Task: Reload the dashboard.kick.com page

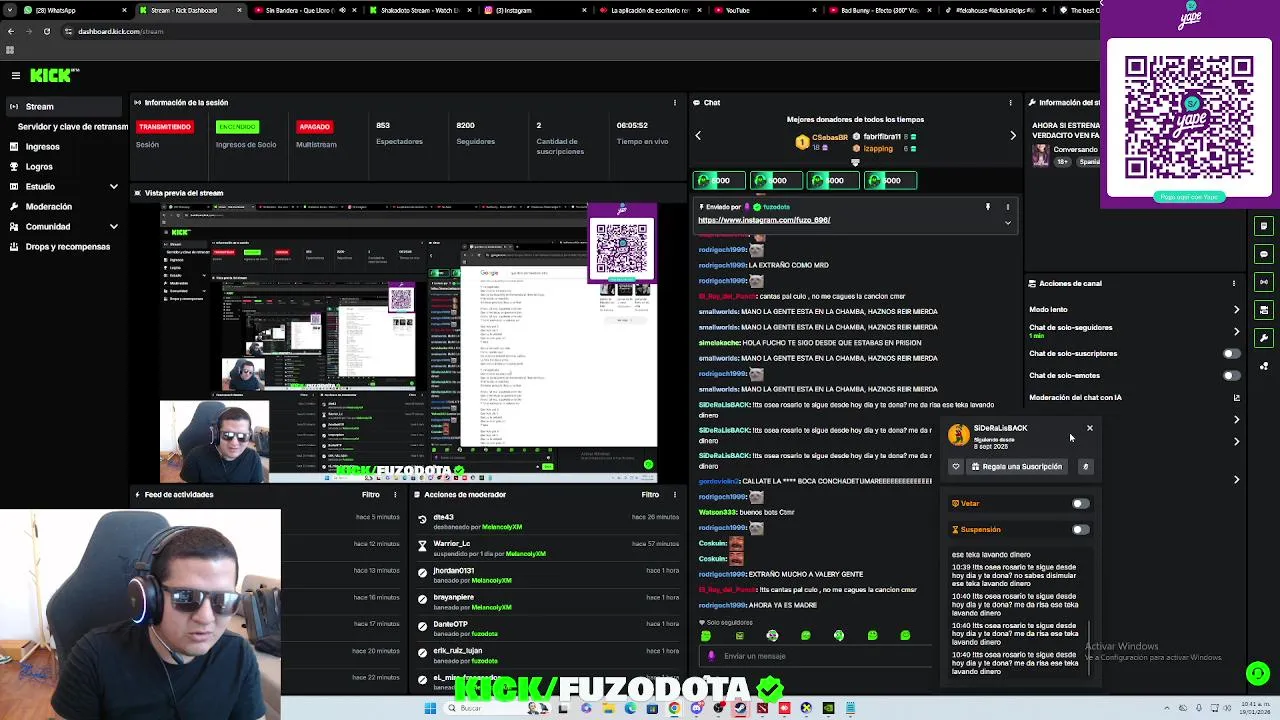Action: click(46, 31)
